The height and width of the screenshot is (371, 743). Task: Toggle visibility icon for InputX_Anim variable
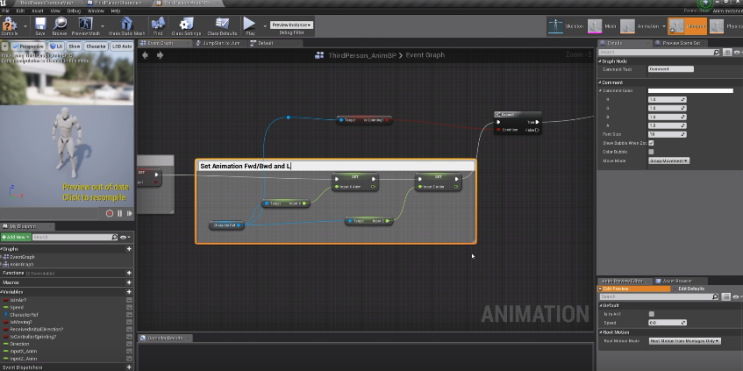129,352
